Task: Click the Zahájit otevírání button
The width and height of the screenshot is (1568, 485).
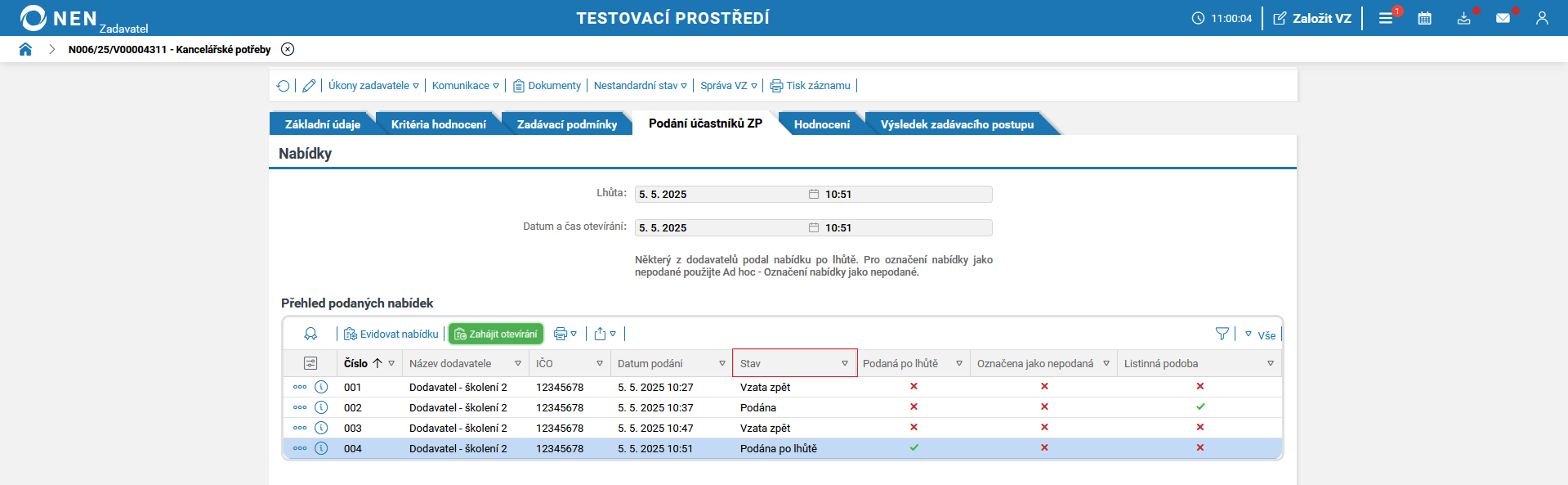Action: [x=496, y=334]
